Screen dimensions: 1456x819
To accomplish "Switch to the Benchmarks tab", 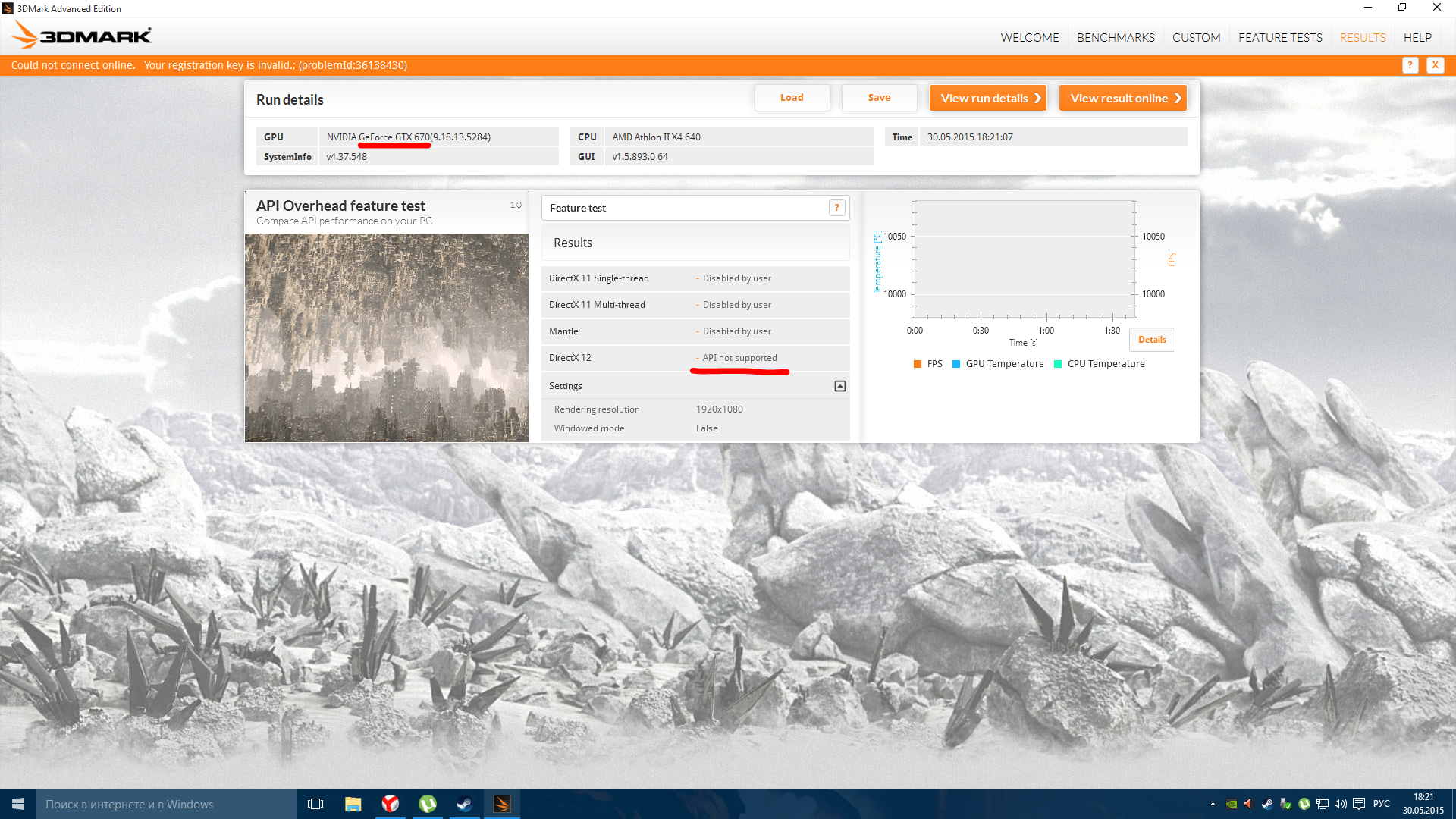I will click(x=1116, y=37).
